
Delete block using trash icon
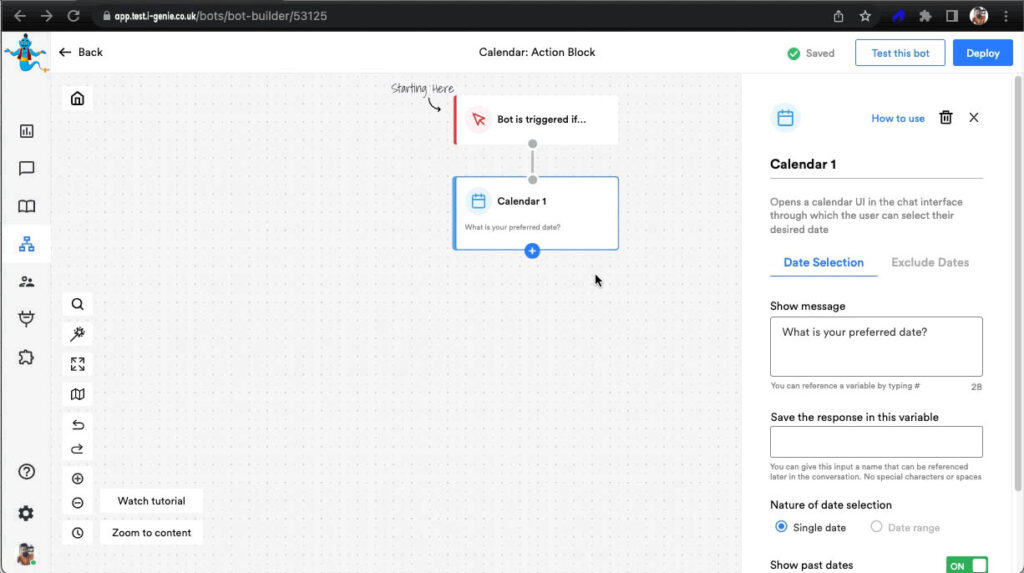coord(945,118)
